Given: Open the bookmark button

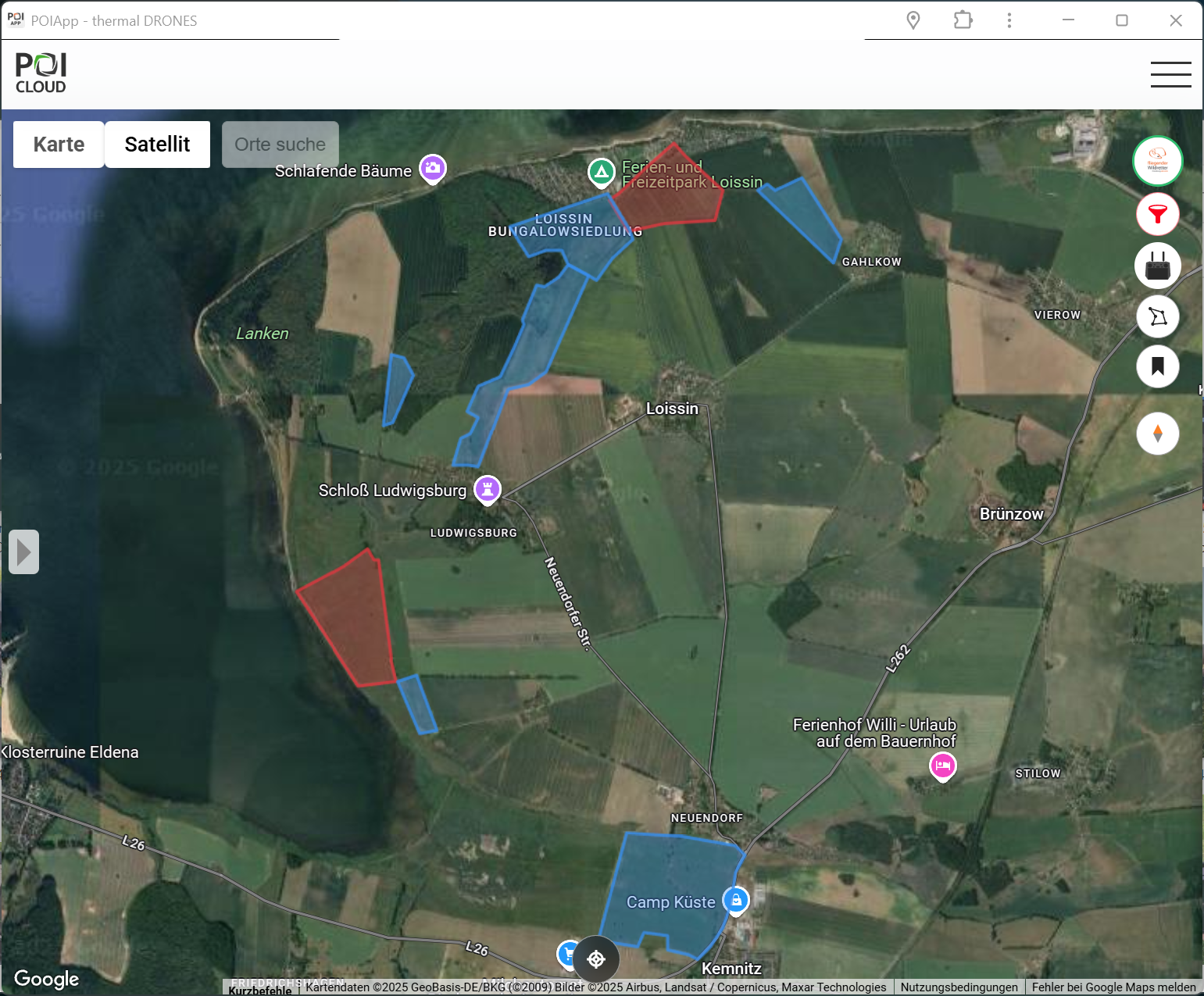Looking at the screenshot, I should coord(1157,366).
